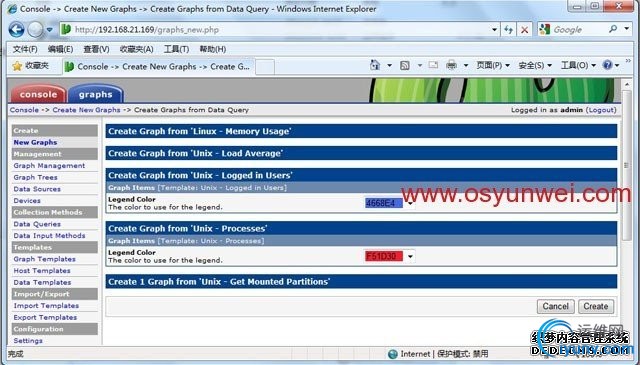Open the 编辑(E) menu
The height and width of the screenshot is (365, 640).
click(60, 49)
